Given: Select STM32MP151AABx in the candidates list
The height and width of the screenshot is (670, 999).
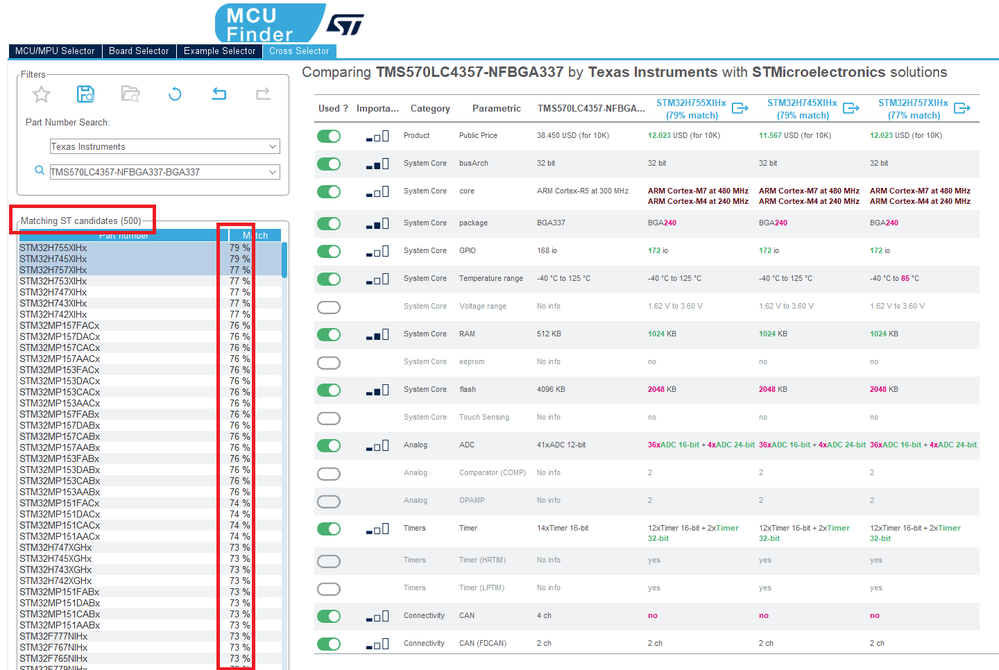Looking at the screenshot, I should coord(150,625).
